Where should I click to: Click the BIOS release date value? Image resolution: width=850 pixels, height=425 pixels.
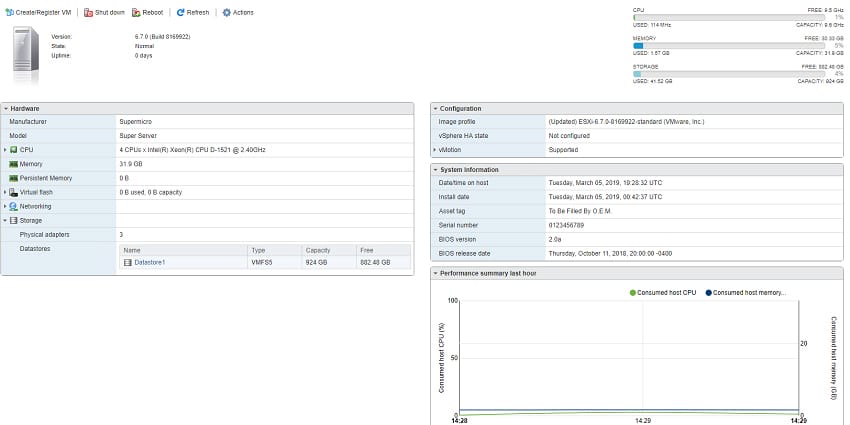pos(610,254)
